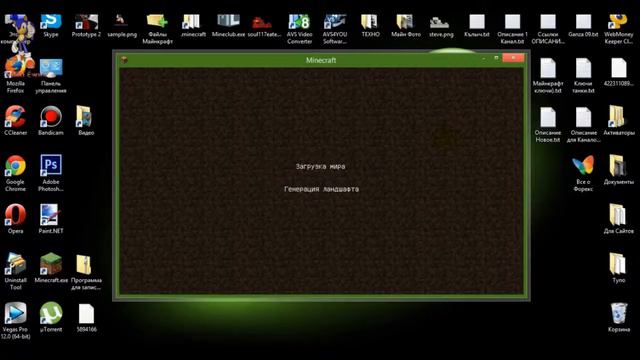Select Ссылки ОПИСАНИЕ file
640x360 pixels.
548,29
